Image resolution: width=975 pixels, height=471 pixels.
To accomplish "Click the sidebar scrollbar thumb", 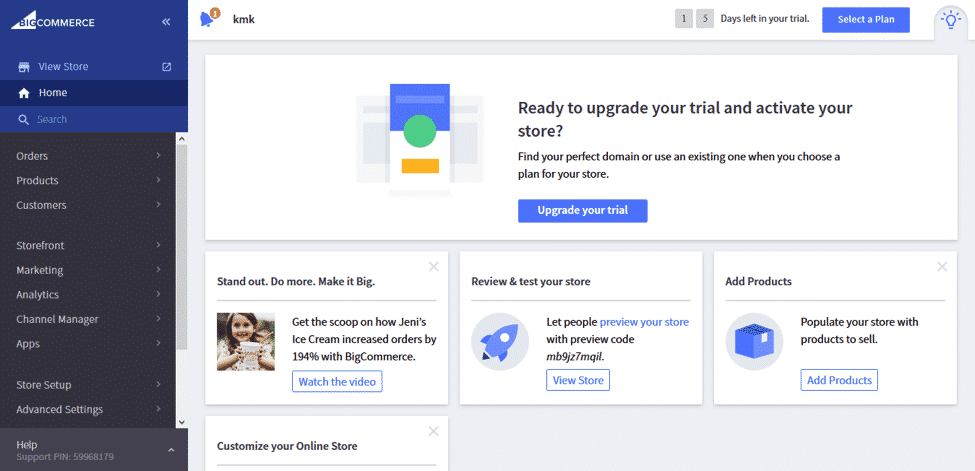I will pyautogui.click(x=182, y=247).
